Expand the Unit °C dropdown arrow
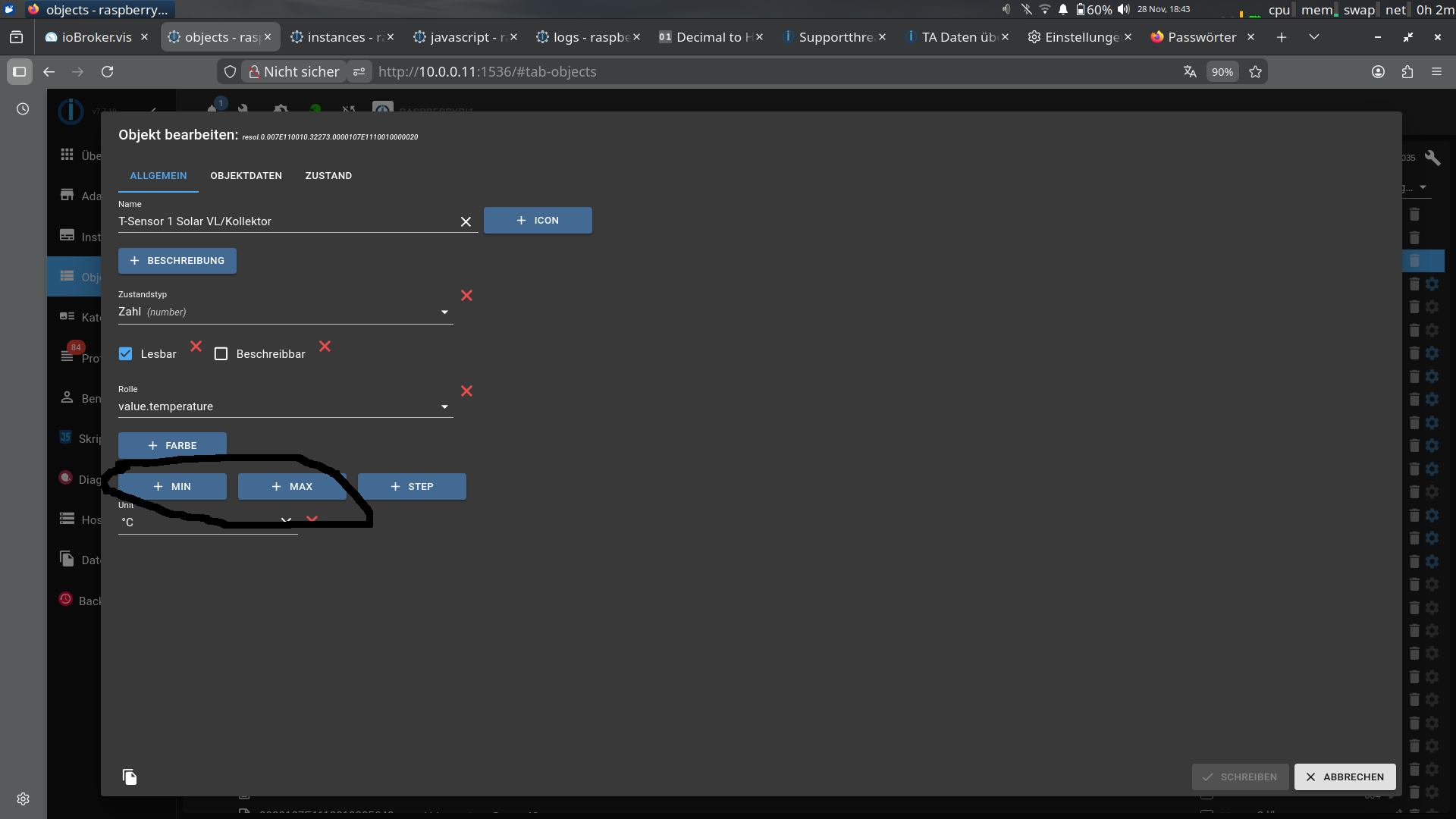 (x=286, y=521)
